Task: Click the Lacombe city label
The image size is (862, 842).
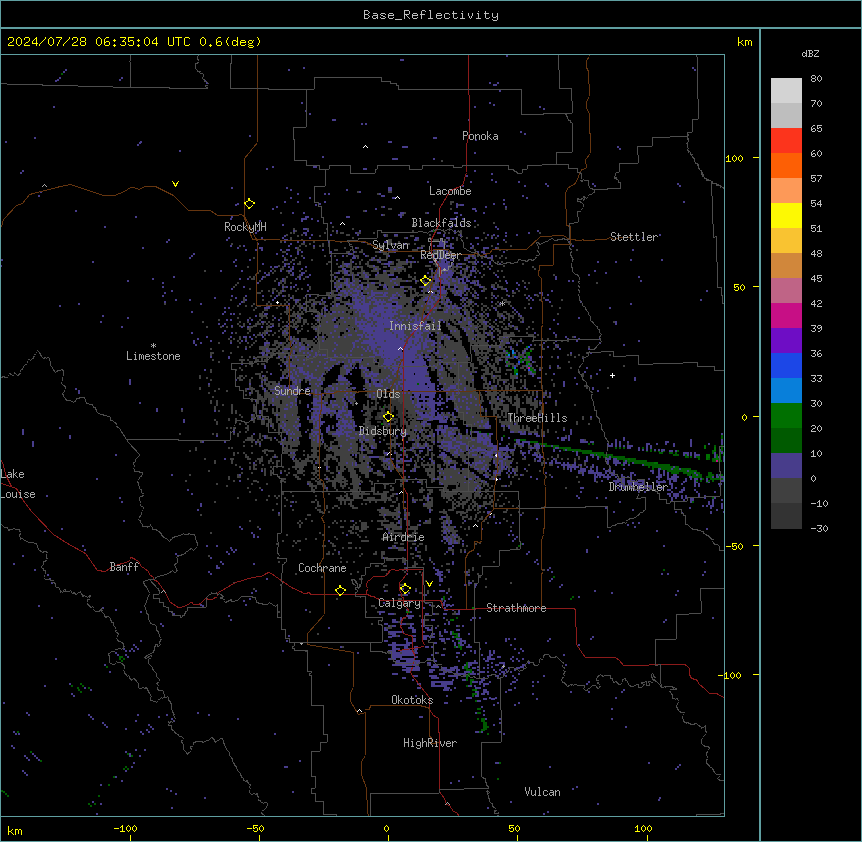Action: pos(450,191)
